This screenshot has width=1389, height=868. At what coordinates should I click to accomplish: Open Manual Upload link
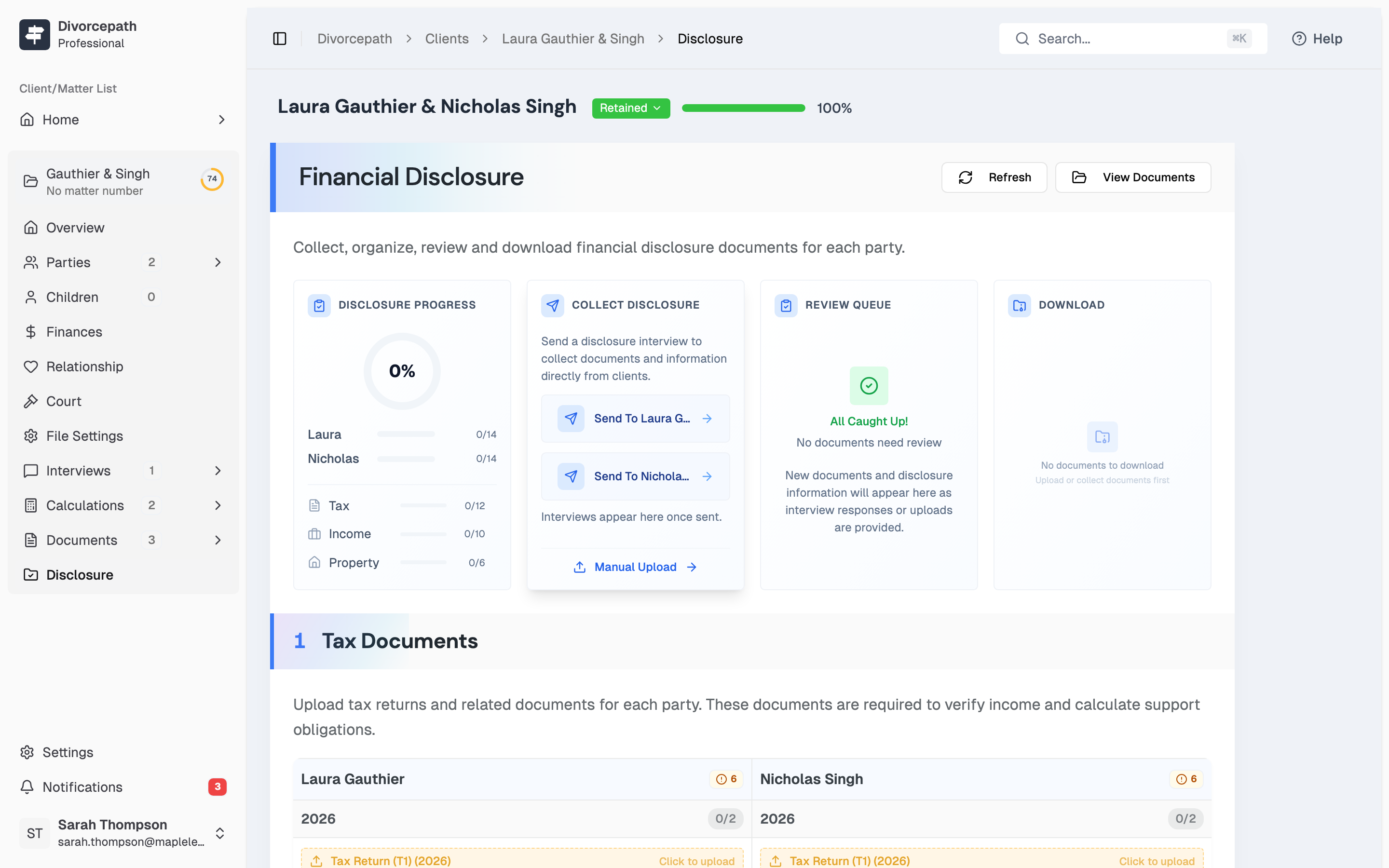(x=635, y=567)
